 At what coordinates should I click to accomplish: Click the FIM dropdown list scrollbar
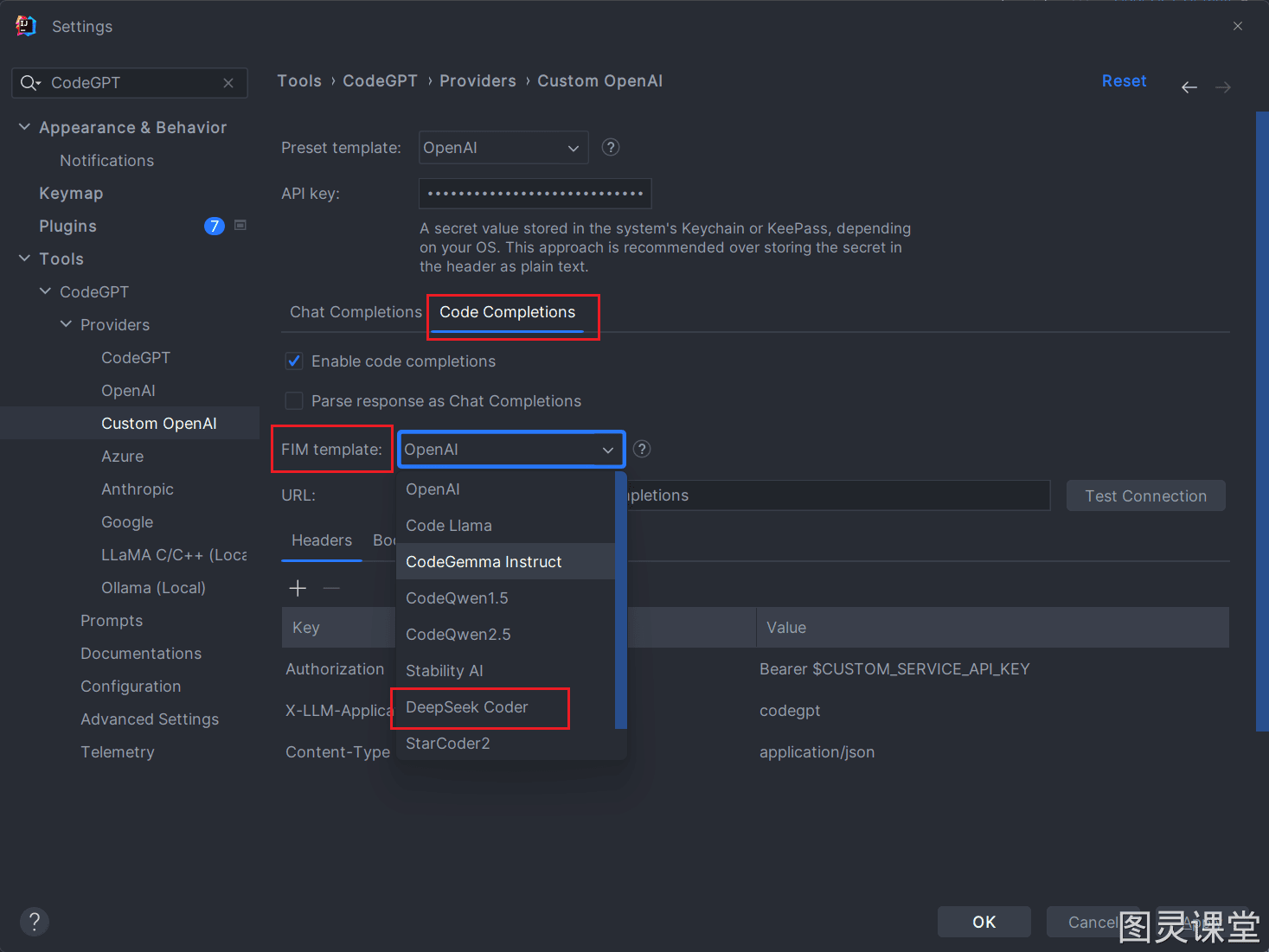pos(620,600)
